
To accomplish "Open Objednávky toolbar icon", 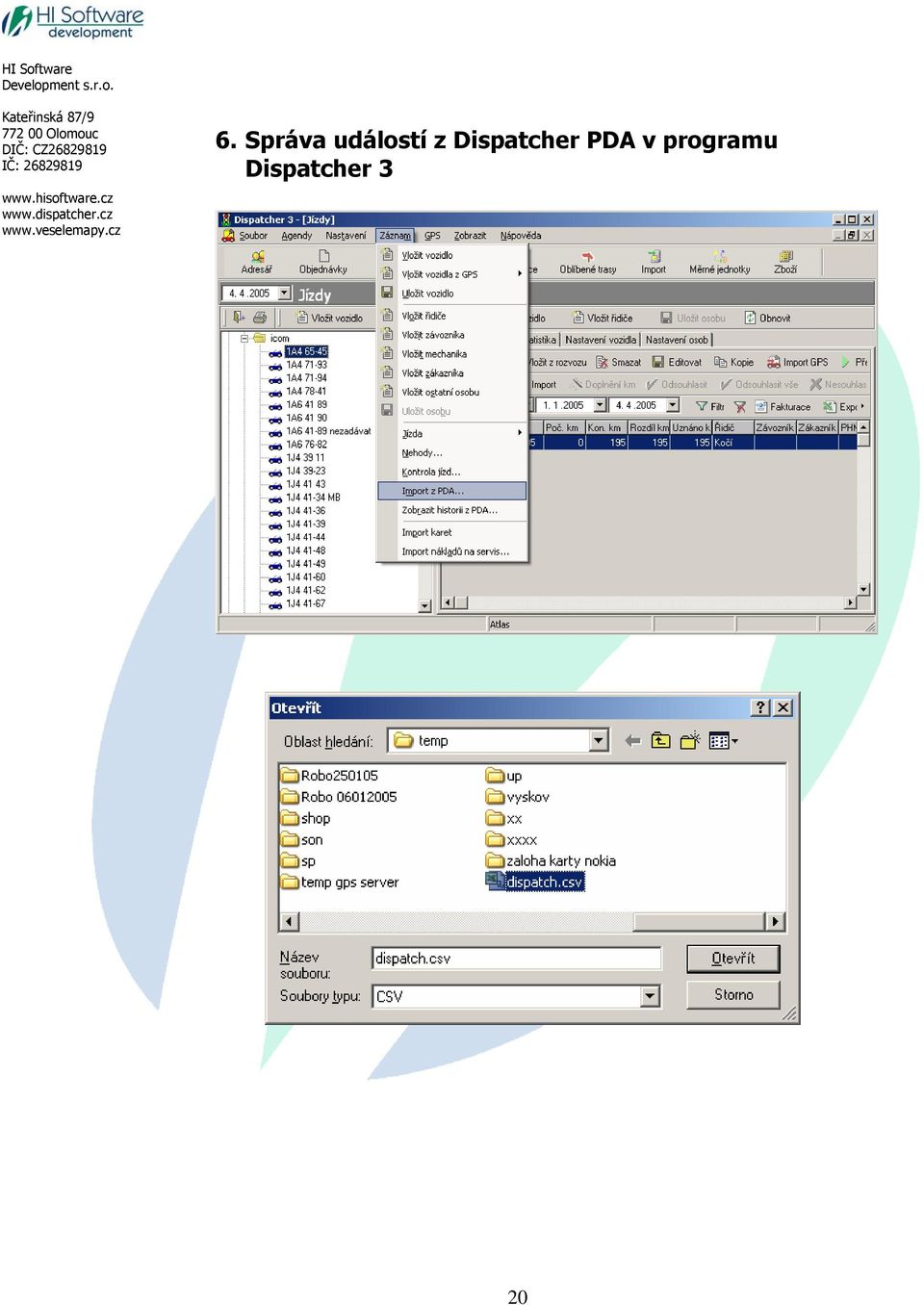I will tap(323, 262).
